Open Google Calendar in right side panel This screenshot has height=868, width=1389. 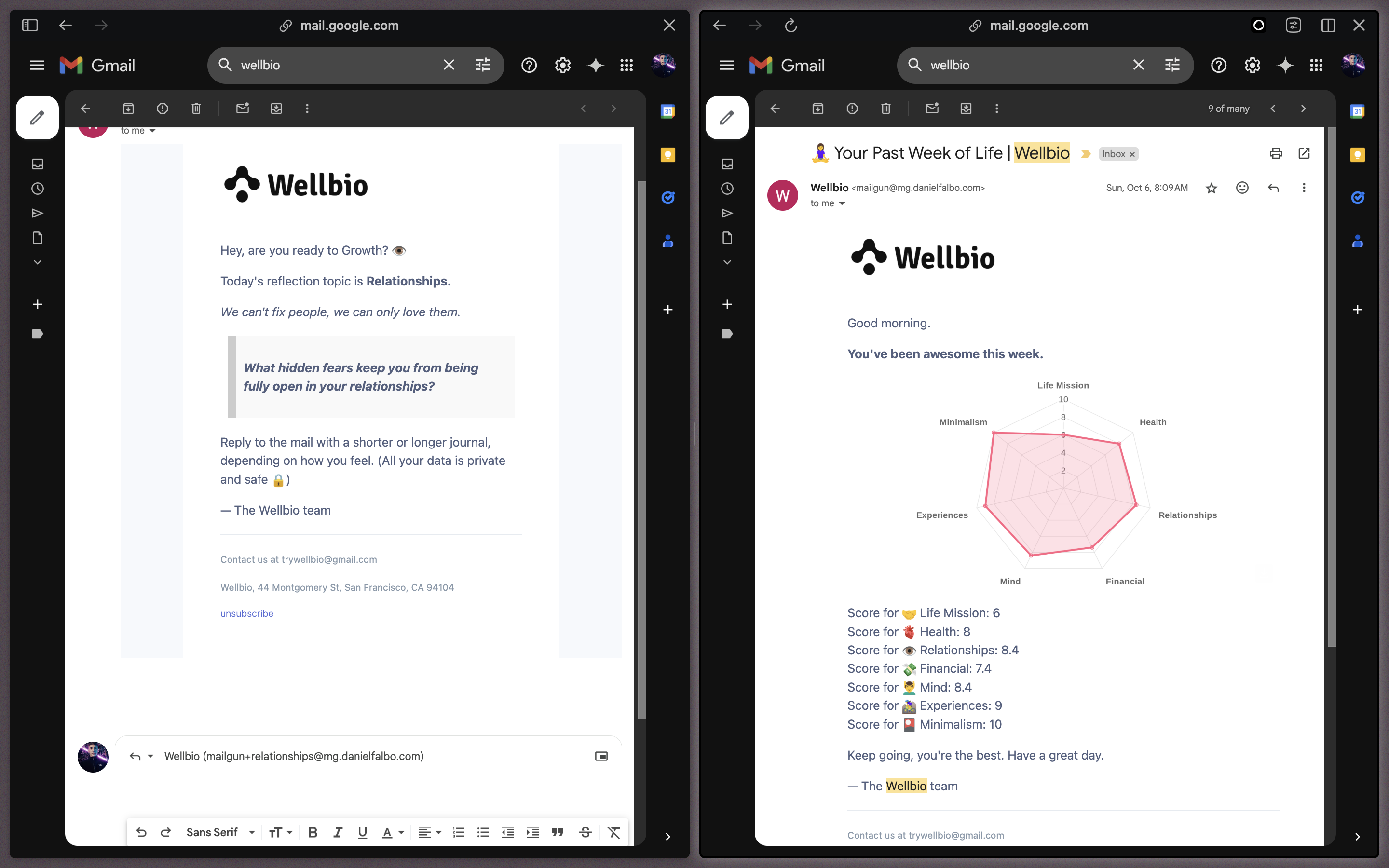(1357, 111)
